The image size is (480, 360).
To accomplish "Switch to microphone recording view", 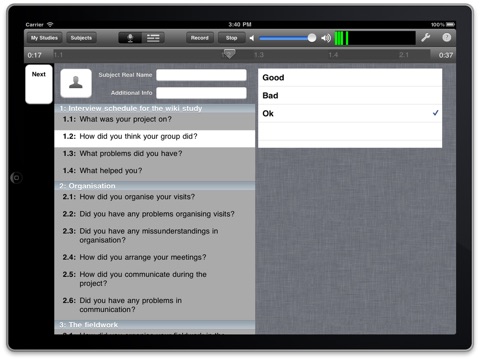I will tap(130, 38).
